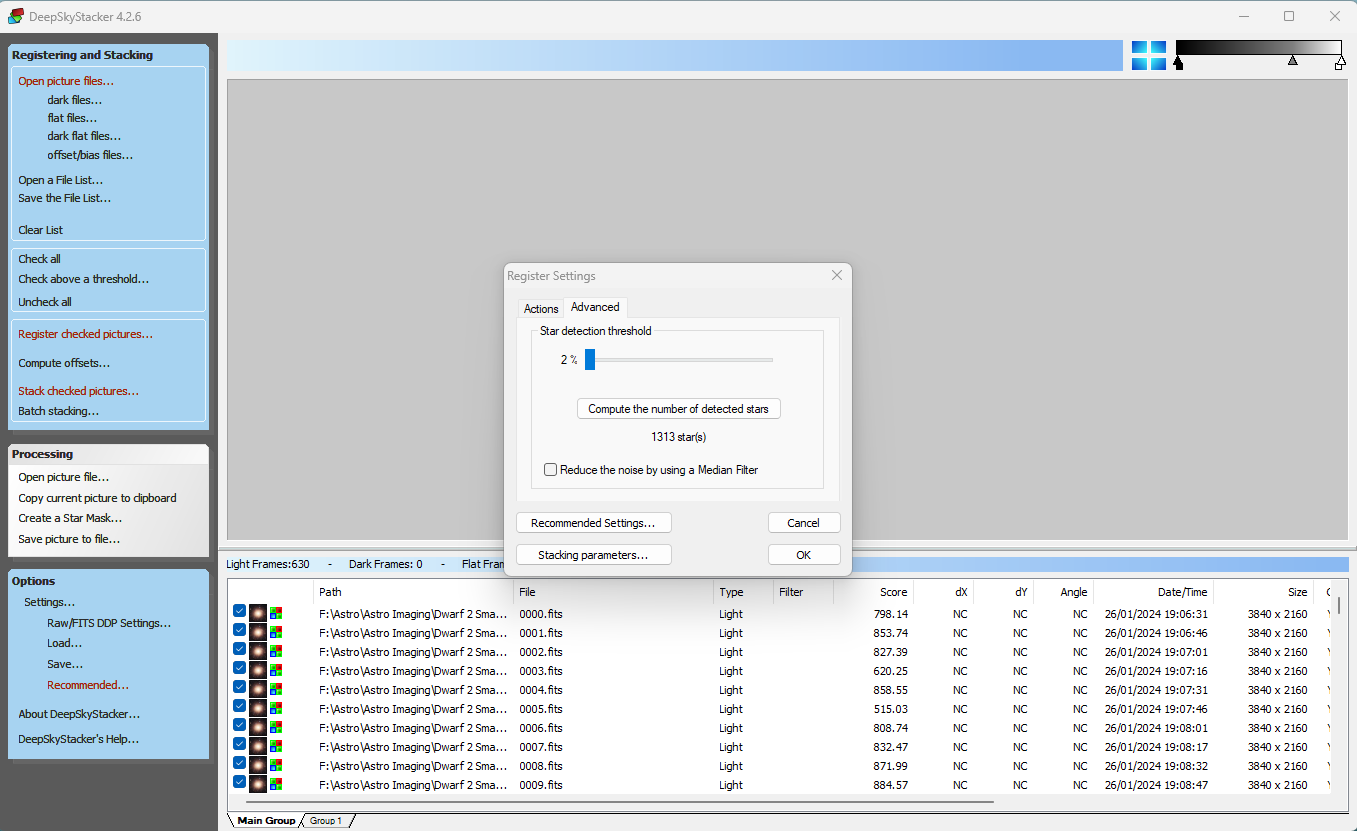Click the thumbnail icon of 0009.fits row

tap(258, 784)
